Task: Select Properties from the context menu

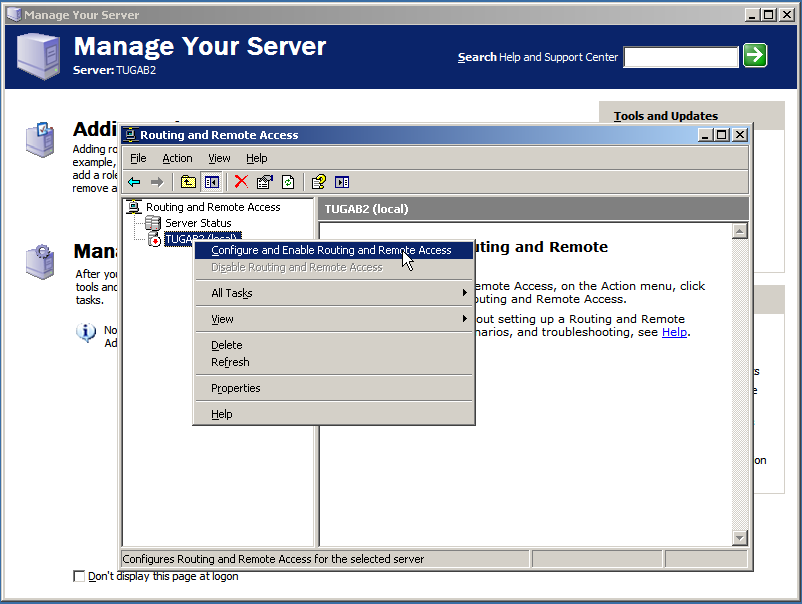Action: [x=236, y=388]
